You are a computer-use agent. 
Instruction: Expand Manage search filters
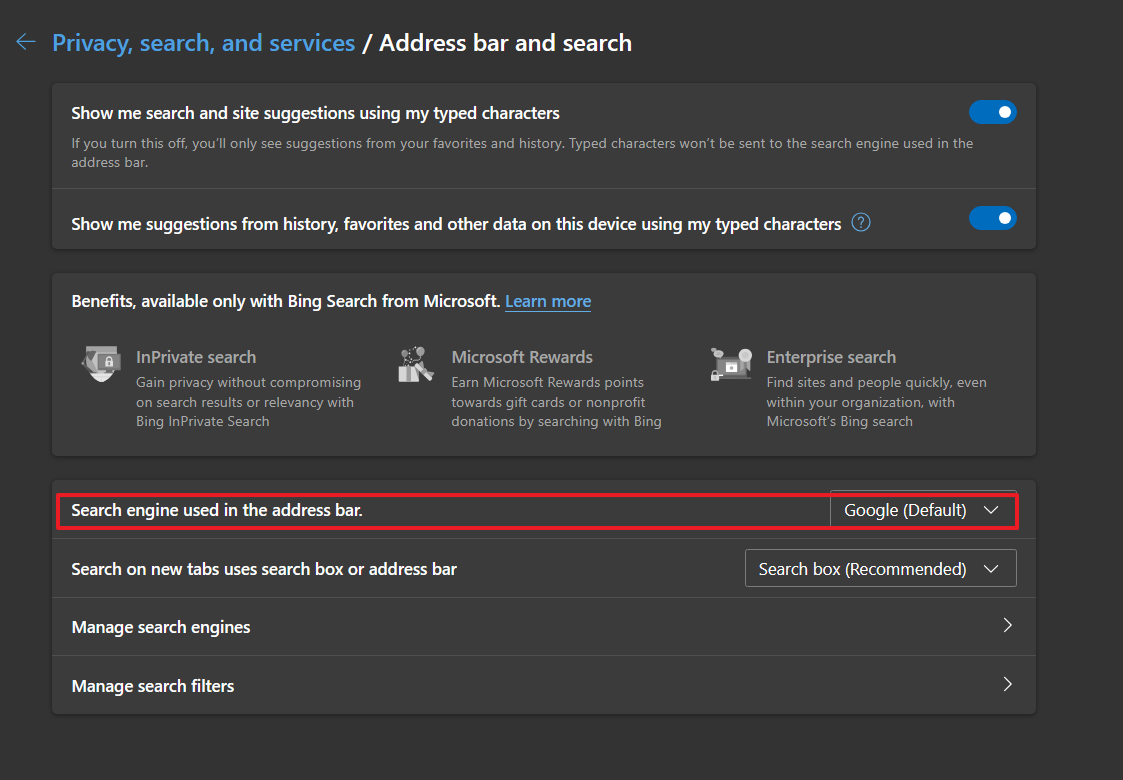pos(544,685)
